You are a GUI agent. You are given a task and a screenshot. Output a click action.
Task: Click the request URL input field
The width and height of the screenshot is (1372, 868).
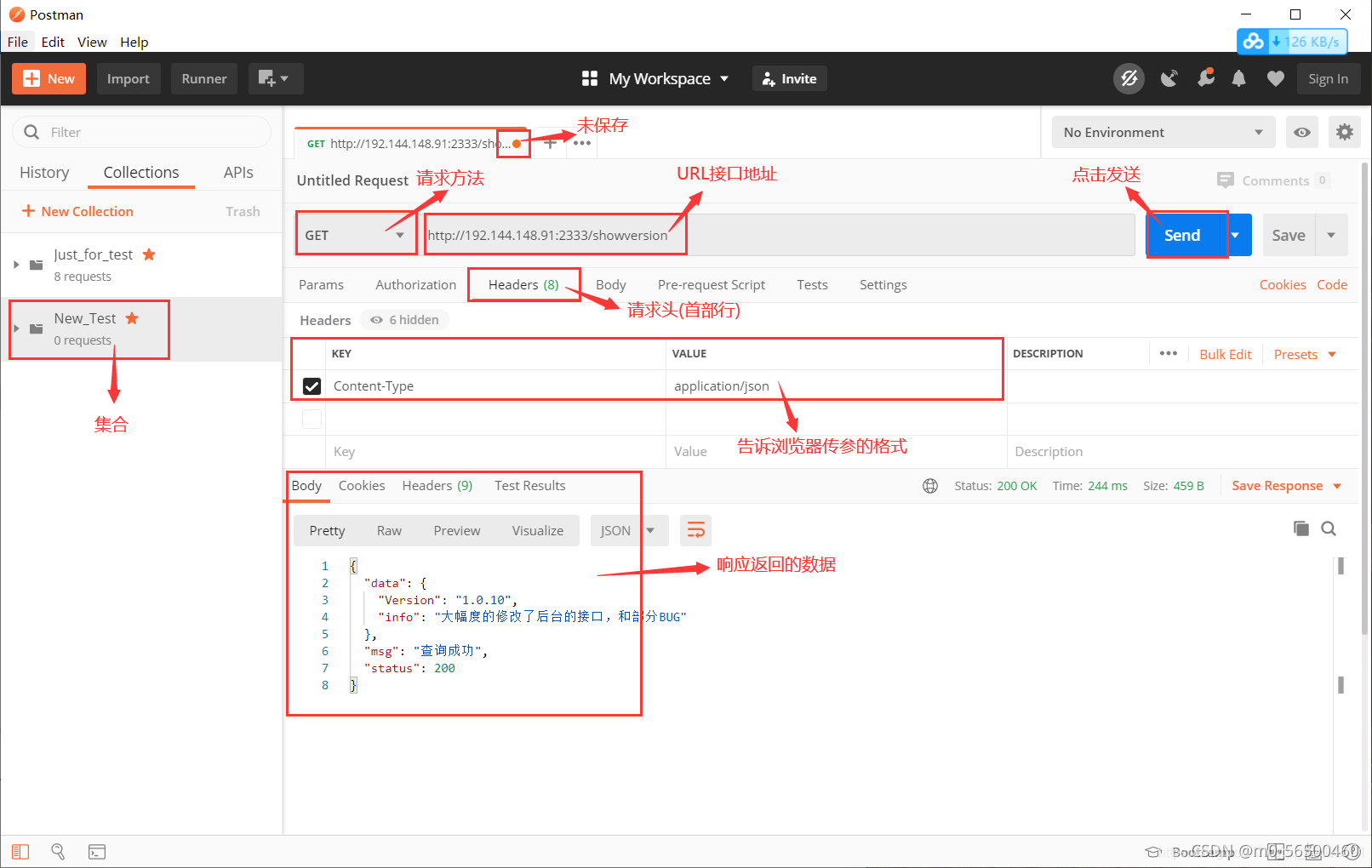point(780,235)
